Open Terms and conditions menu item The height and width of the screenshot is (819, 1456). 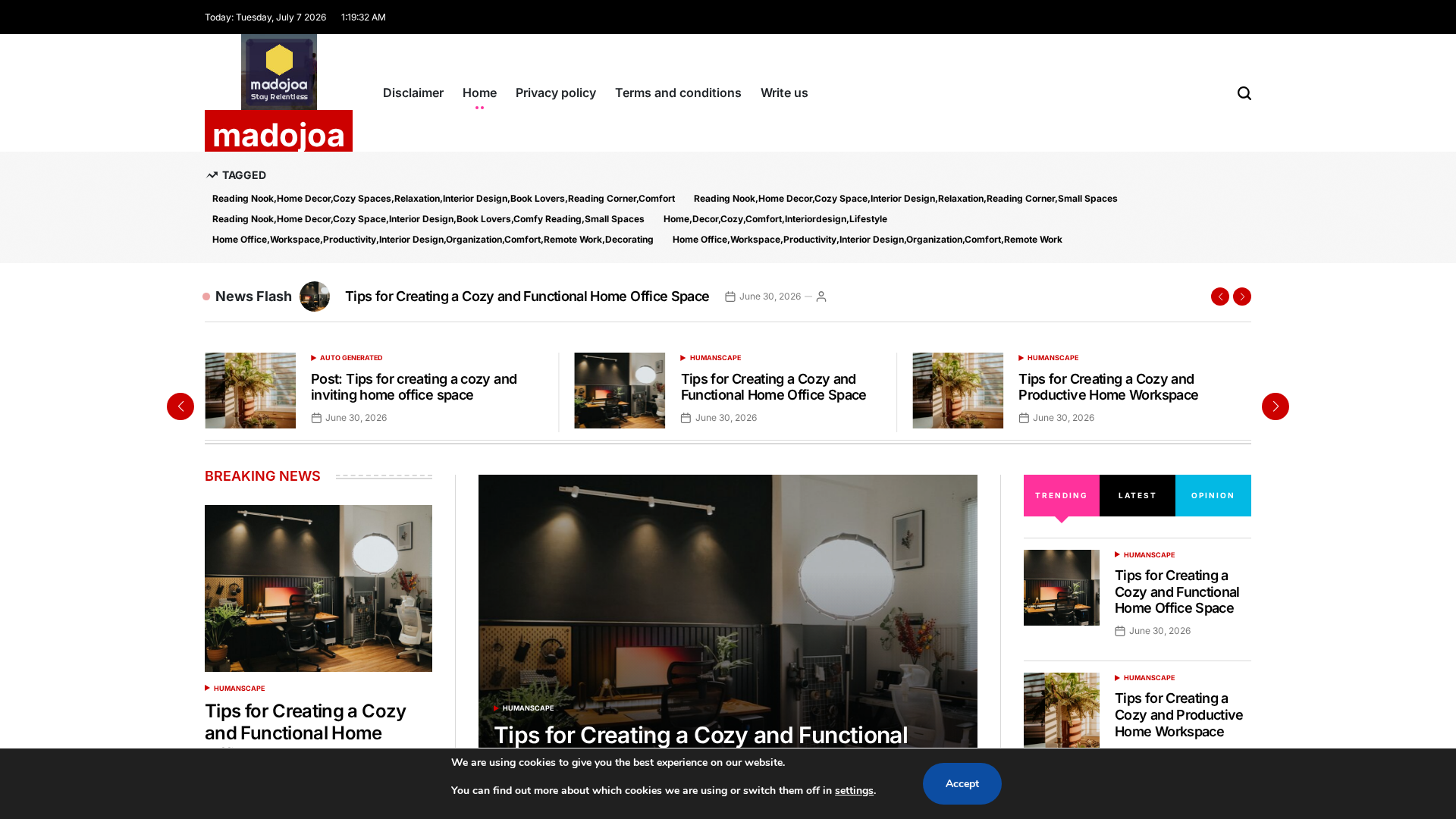pos(678,93)
